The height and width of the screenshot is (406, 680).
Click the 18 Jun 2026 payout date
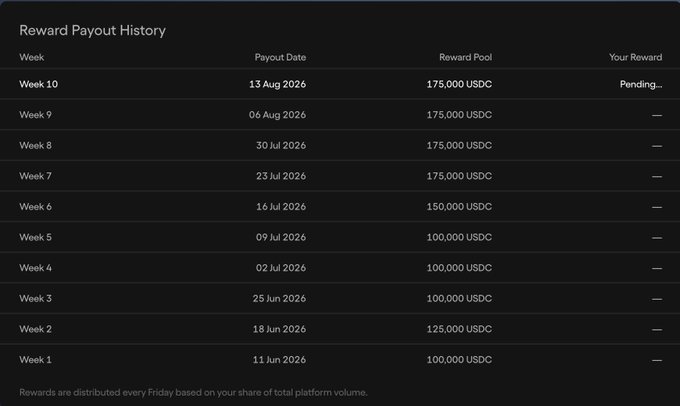[x=279, y=329]
